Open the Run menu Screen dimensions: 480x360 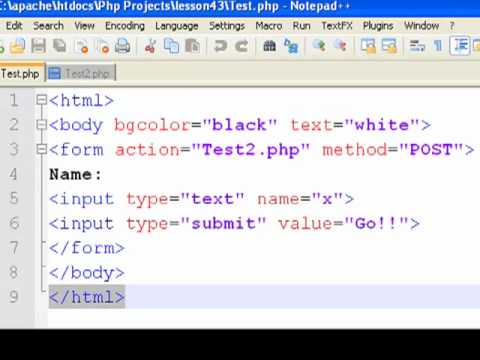(x=301, y=26)
